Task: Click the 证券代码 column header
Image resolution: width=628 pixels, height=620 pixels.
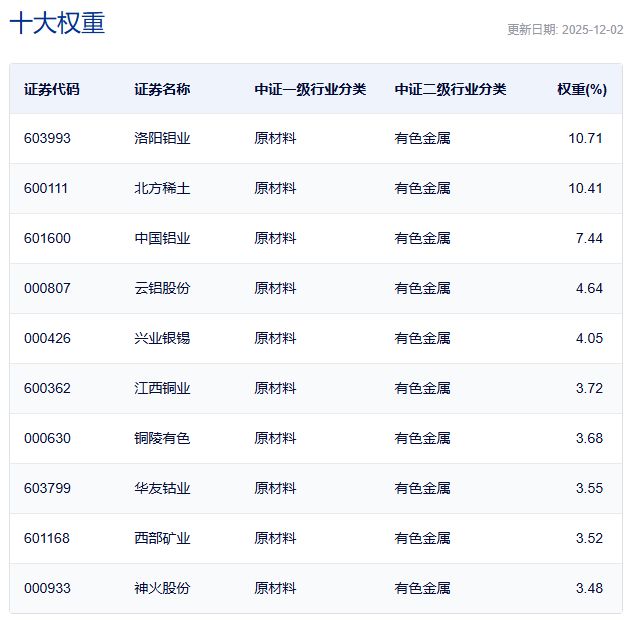Action: 52,89
